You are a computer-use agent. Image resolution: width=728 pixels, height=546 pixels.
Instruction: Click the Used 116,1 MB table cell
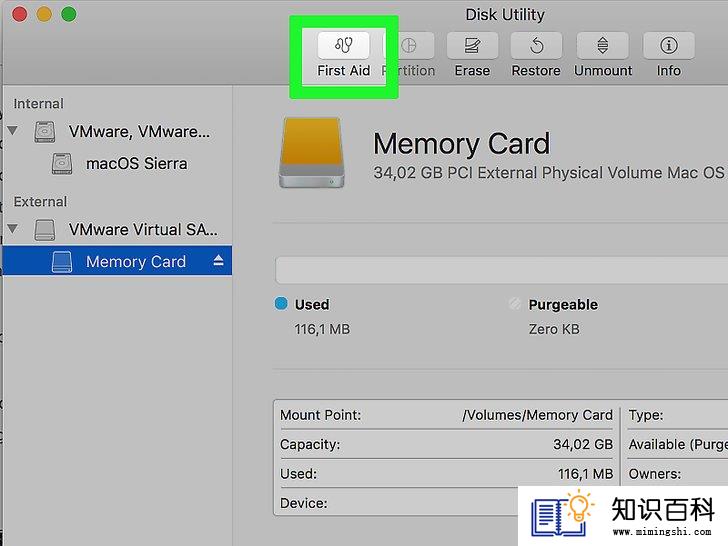[585, 474]
